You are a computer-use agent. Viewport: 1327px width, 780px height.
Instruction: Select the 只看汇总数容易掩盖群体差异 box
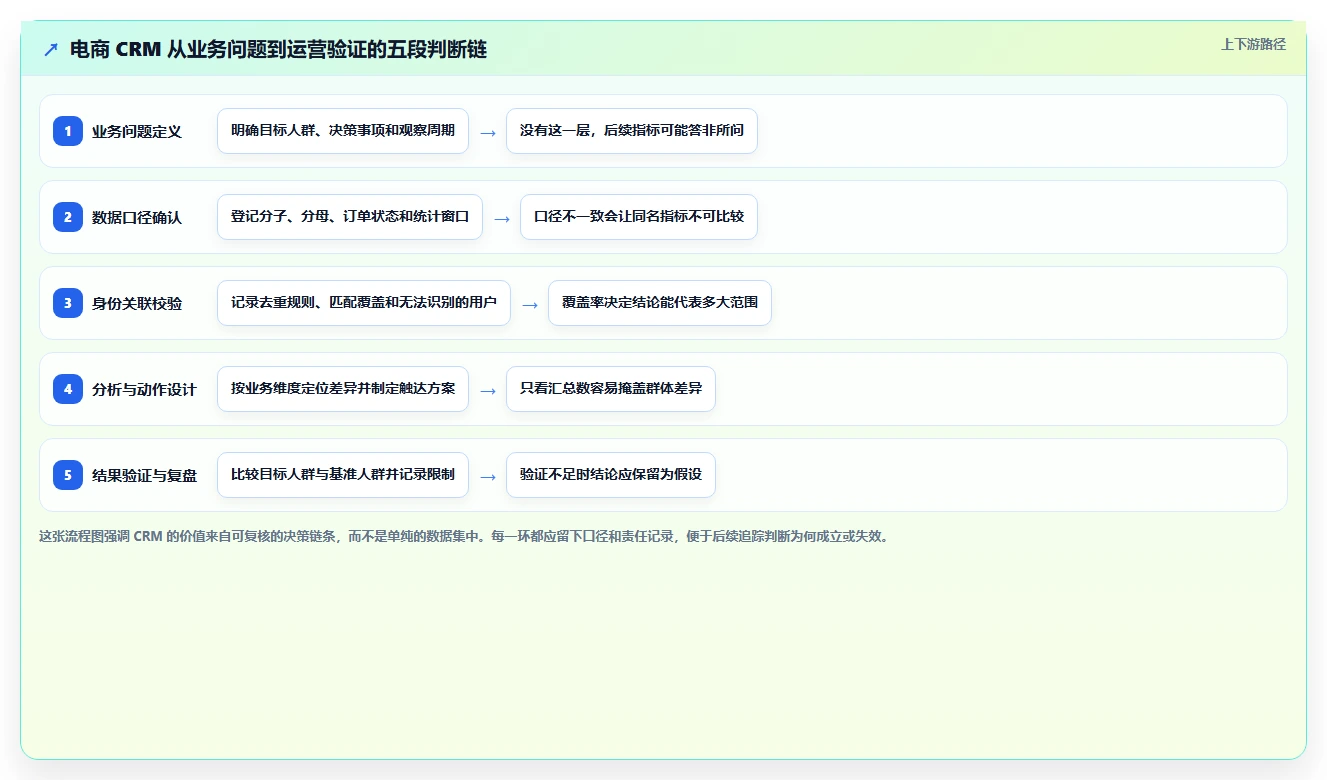pos(611,389)
